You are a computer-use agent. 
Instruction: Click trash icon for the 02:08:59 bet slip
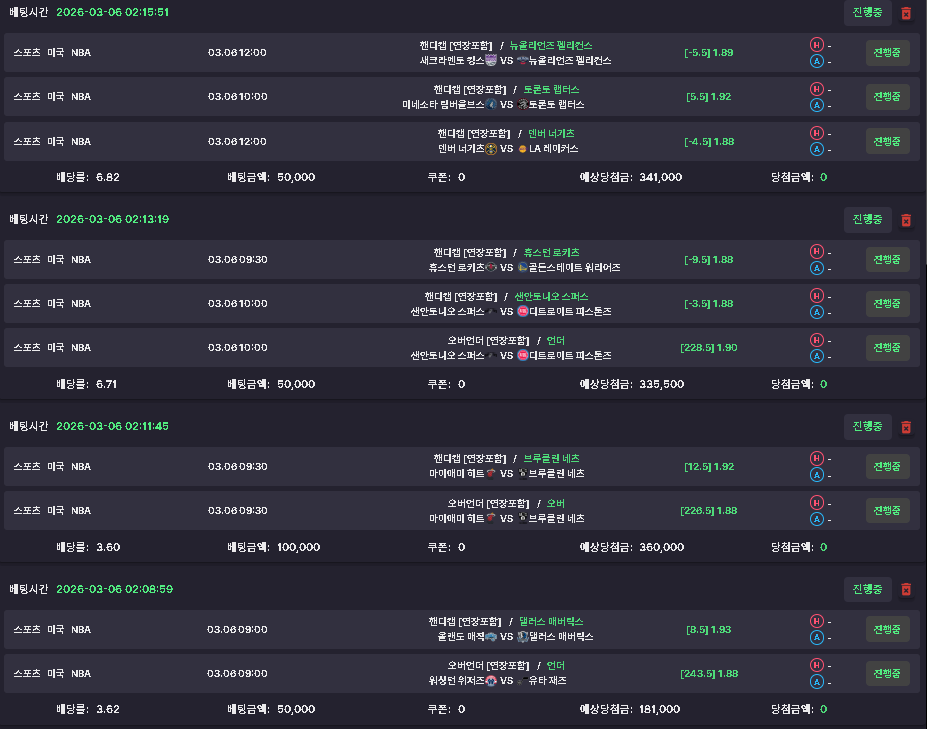[906, 589]
